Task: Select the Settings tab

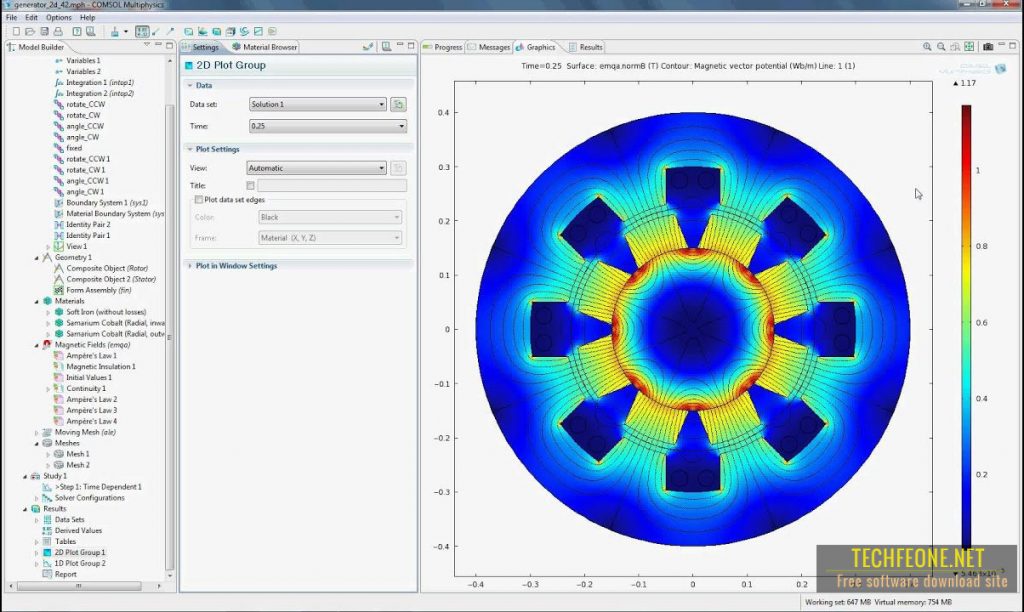Action: click(201, 47)
